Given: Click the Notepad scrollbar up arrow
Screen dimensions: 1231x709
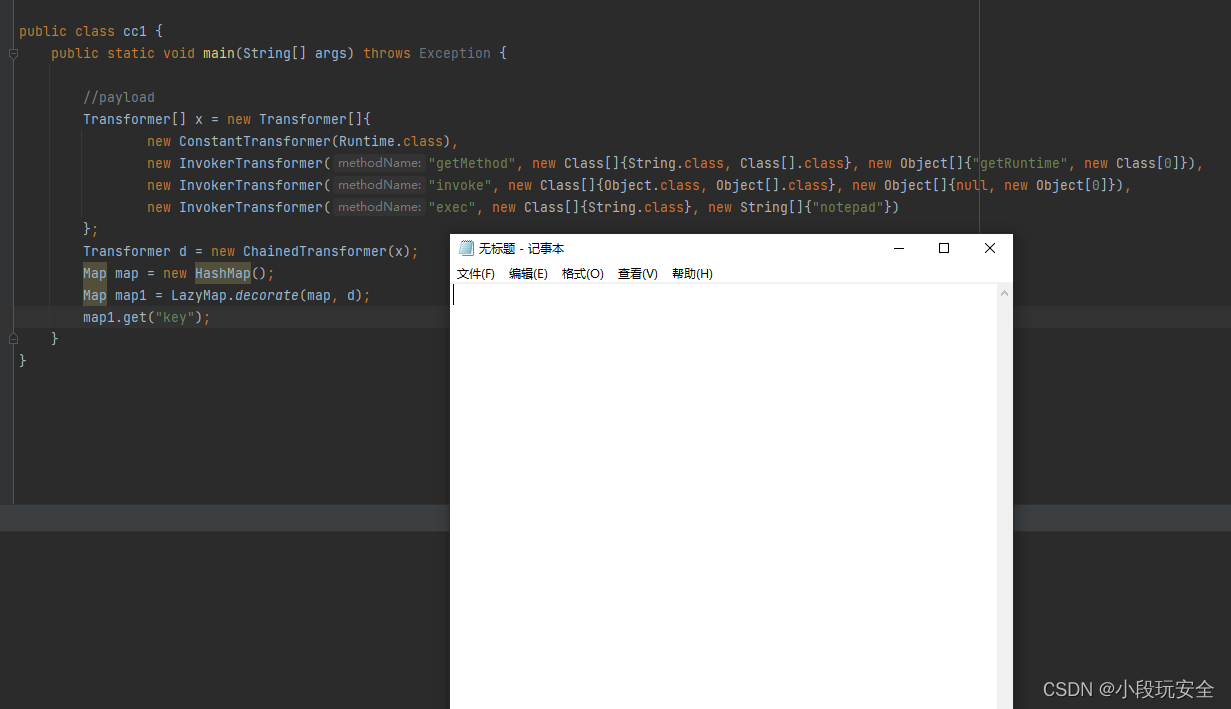Looking at the screenshot, I should [x=1005, y=293].
